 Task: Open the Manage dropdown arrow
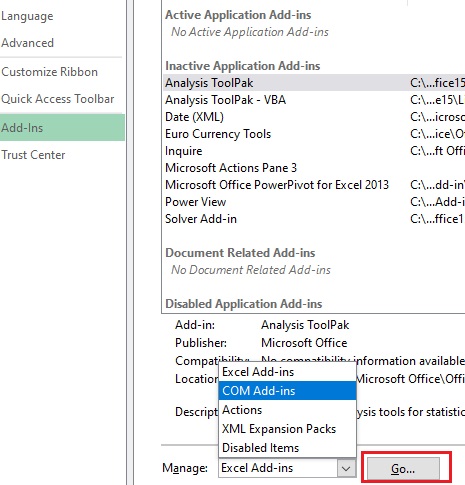pyautogui.click(x=346, y=468)
